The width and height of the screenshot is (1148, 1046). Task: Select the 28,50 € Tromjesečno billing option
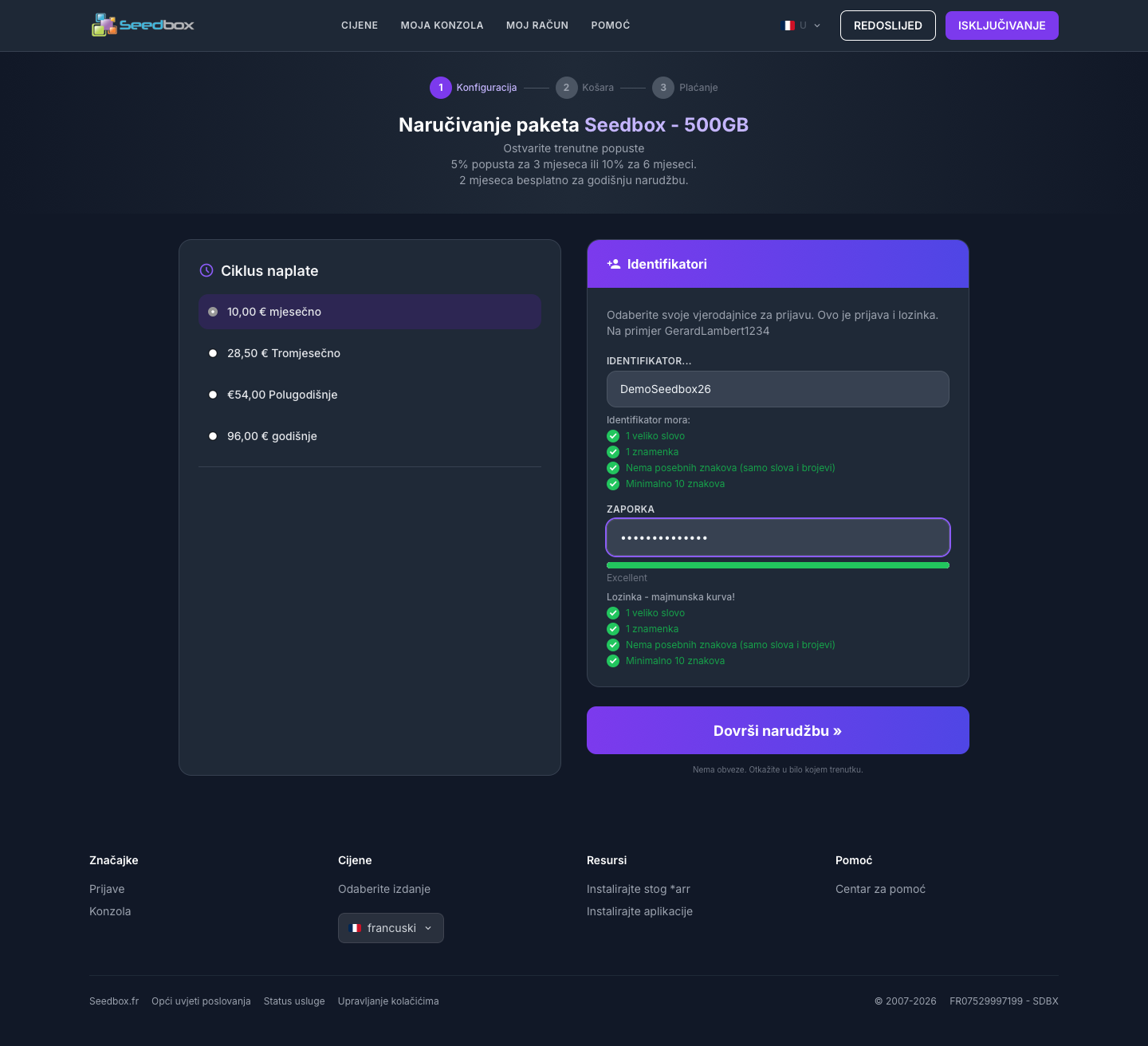pyautogui.click(x=370, y=353)
